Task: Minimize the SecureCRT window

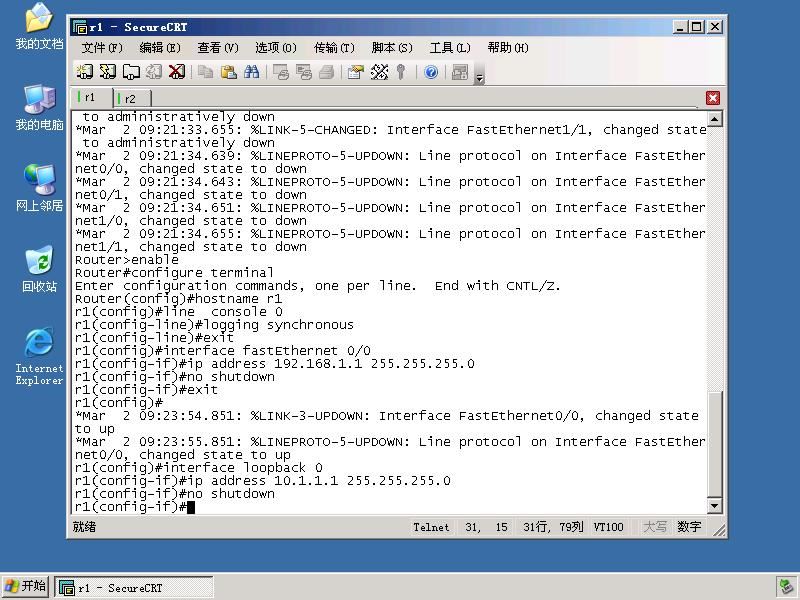Action: coord(679,27)
